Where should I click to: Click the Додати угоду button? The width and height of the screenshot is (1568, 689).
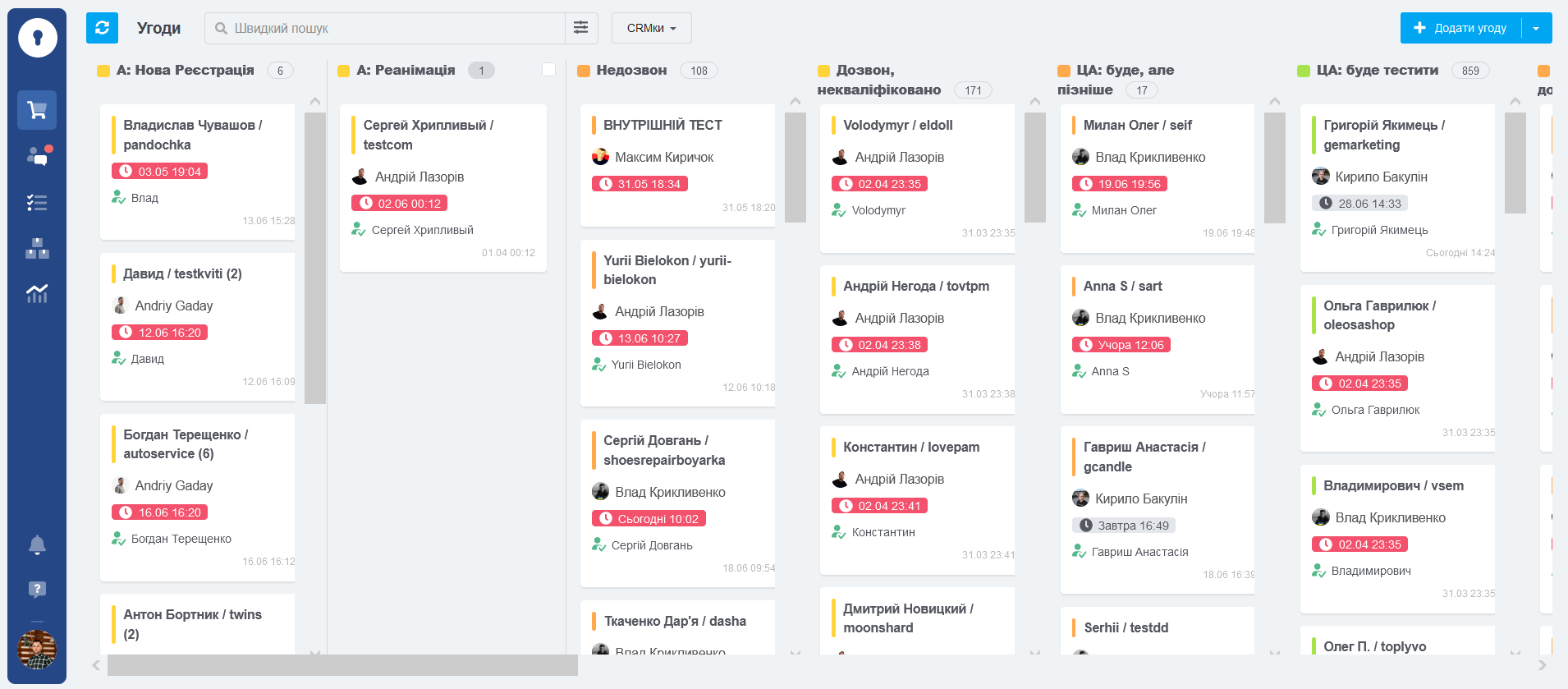click(x=1460, y=28)
